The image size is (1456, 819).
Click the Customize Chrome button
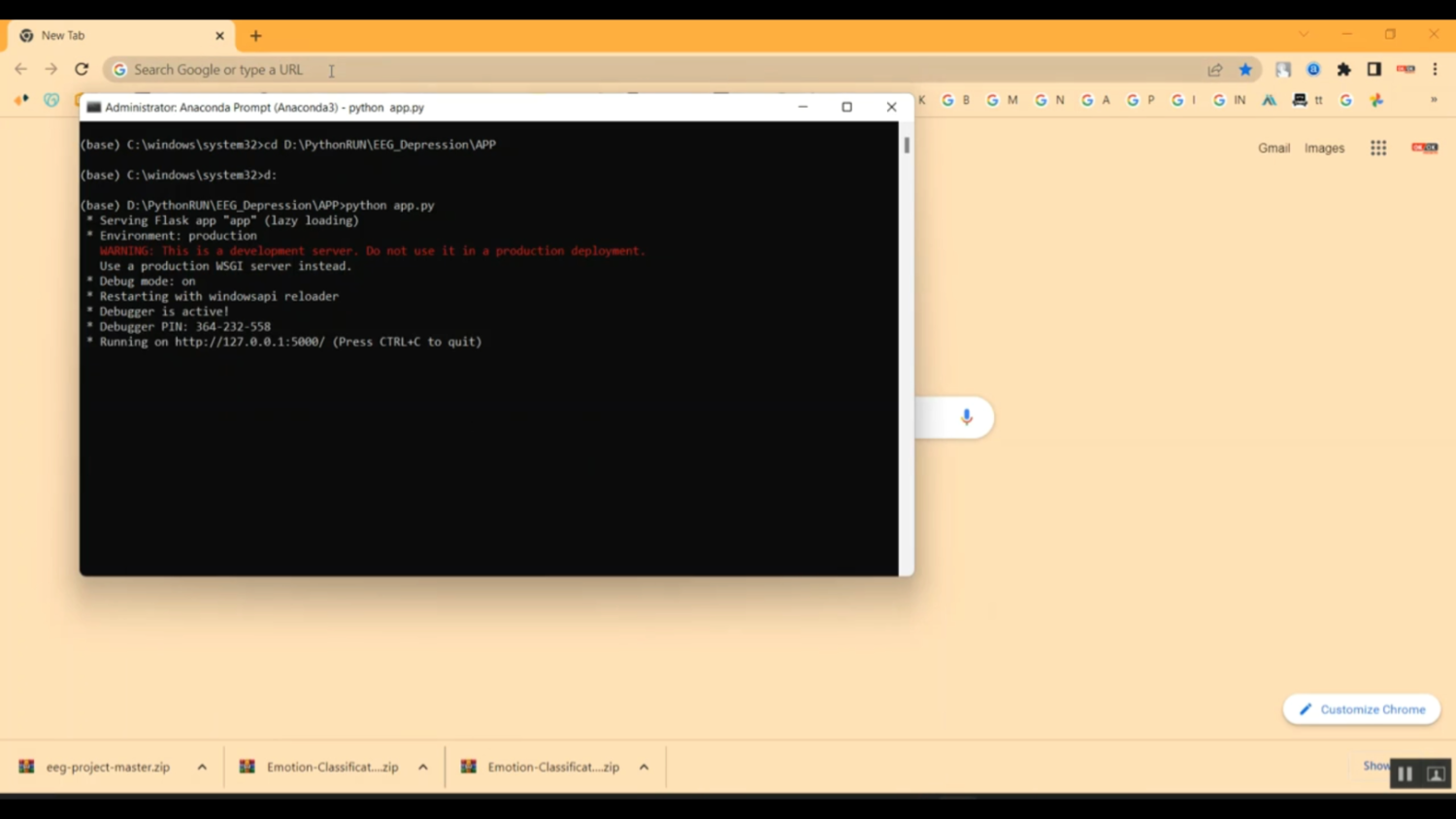coord(1361,709)
